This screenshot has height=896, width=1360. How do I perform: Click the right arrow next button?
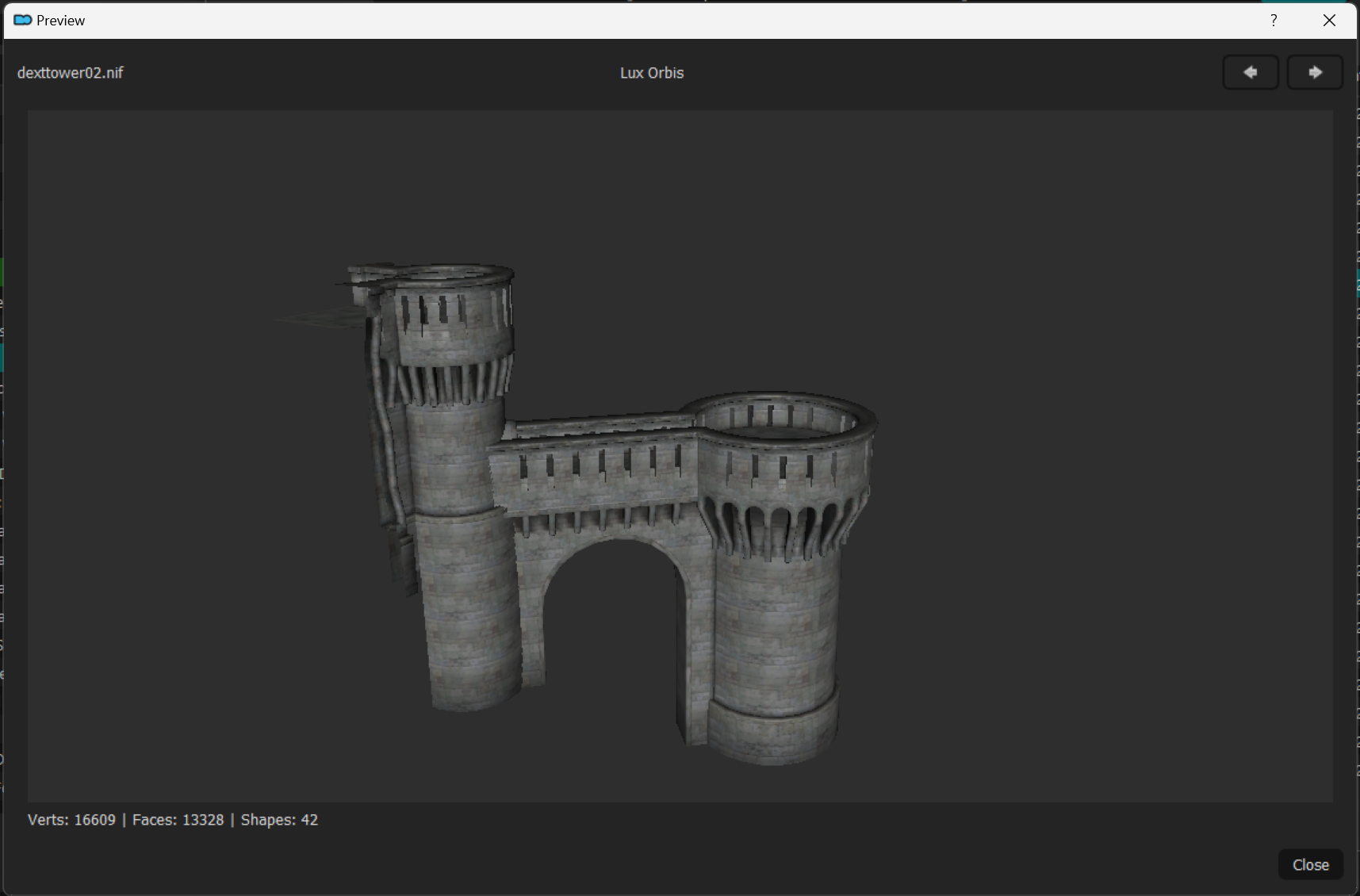click(1314, 72)
